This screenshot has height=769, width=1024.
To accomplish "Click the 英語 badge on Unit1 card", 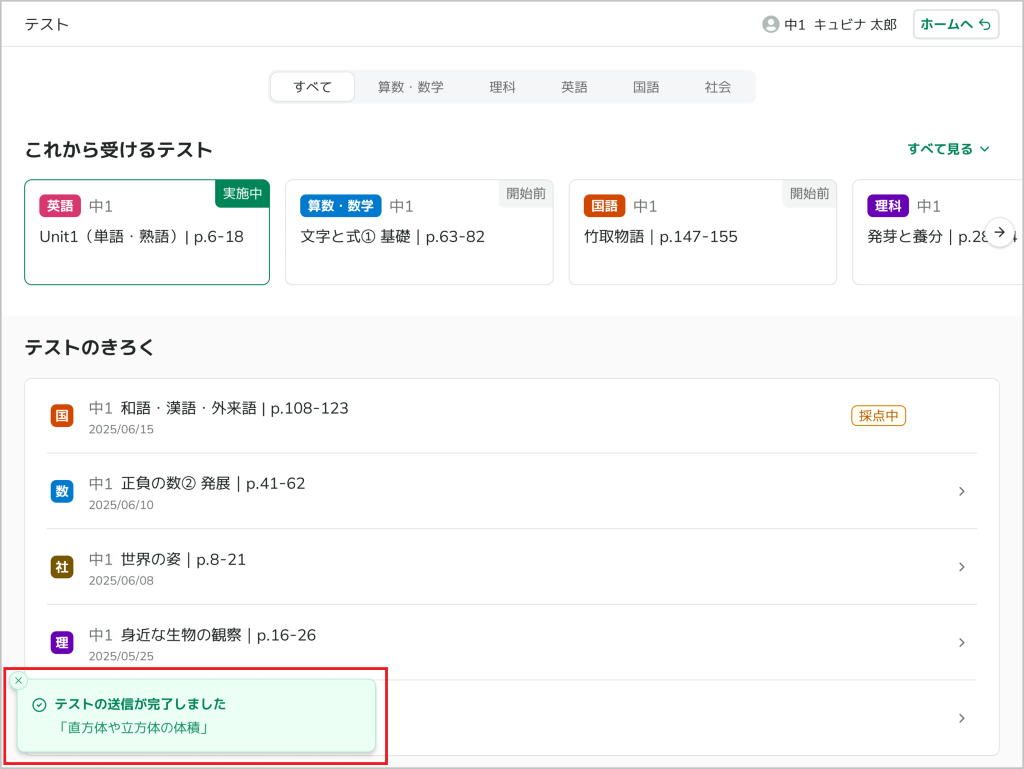I will click(x=60, y=206).
